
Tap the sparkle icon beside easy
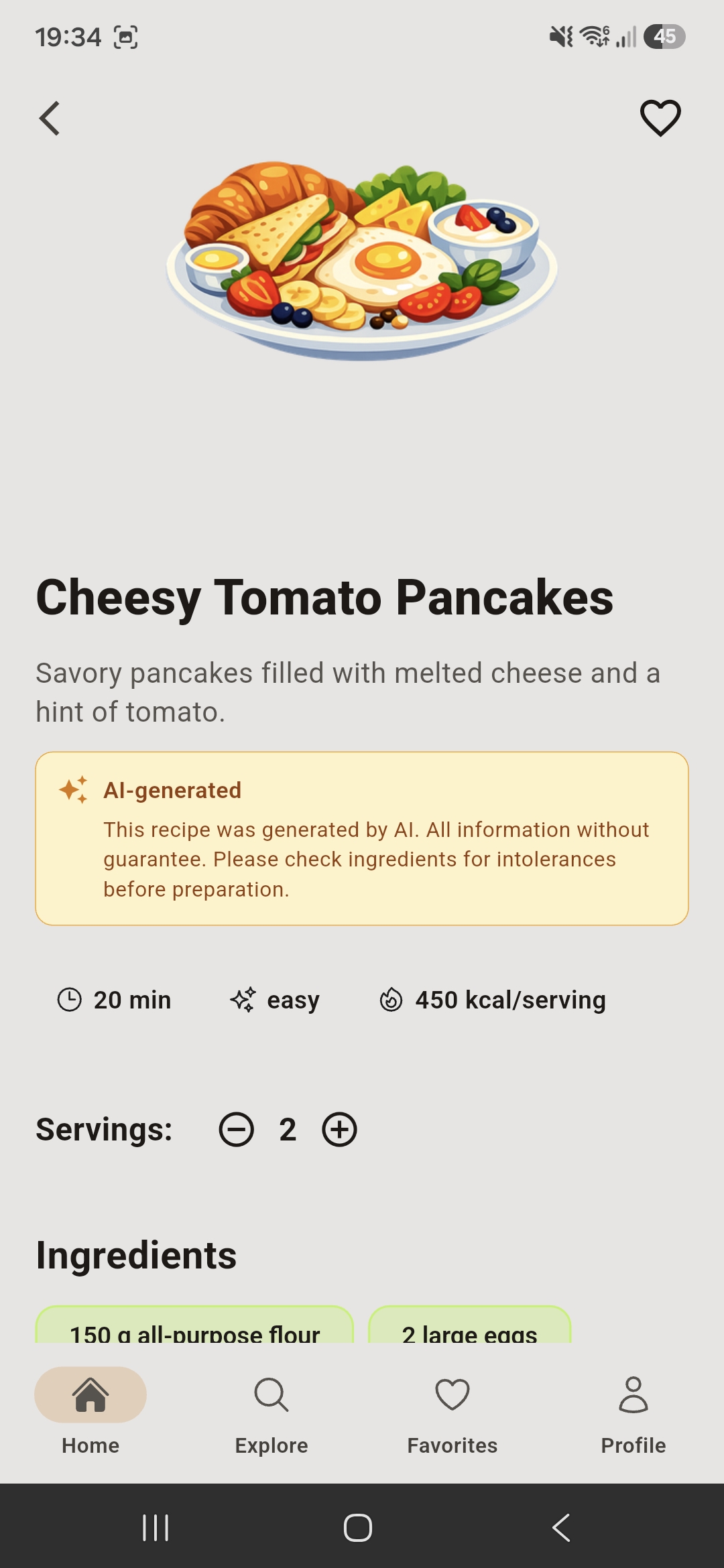coord(243,1000)
